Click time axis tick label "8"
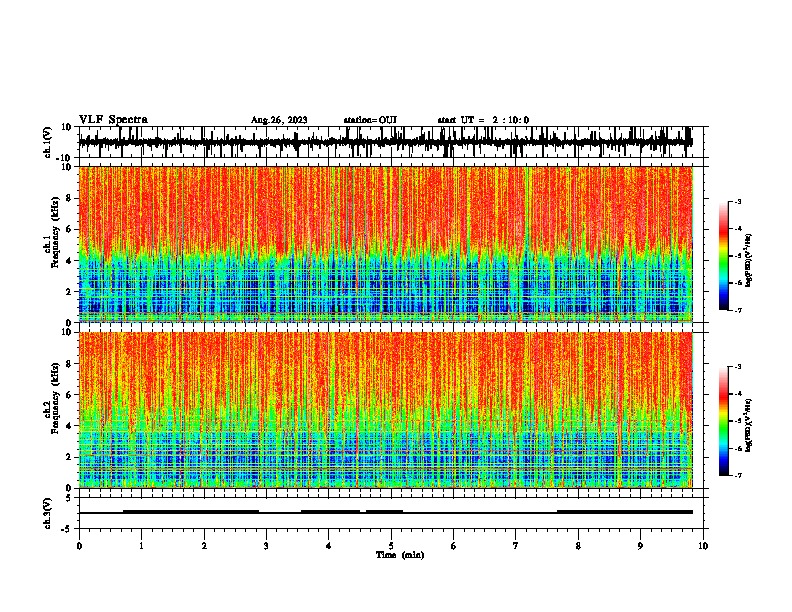Screen dimensions: 792x612 (578, 546)
